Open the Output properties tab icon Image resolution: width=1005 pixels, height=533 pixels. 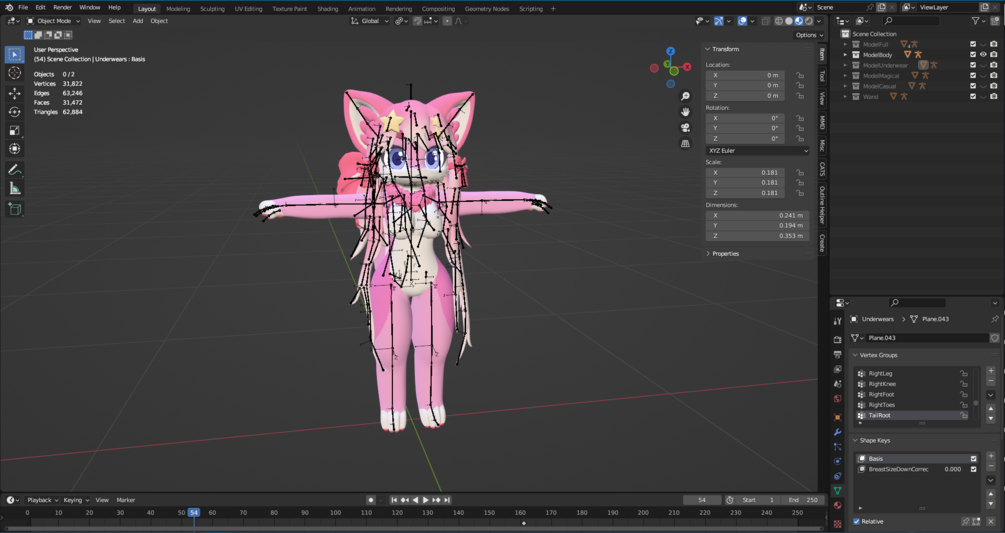point(837,354)
